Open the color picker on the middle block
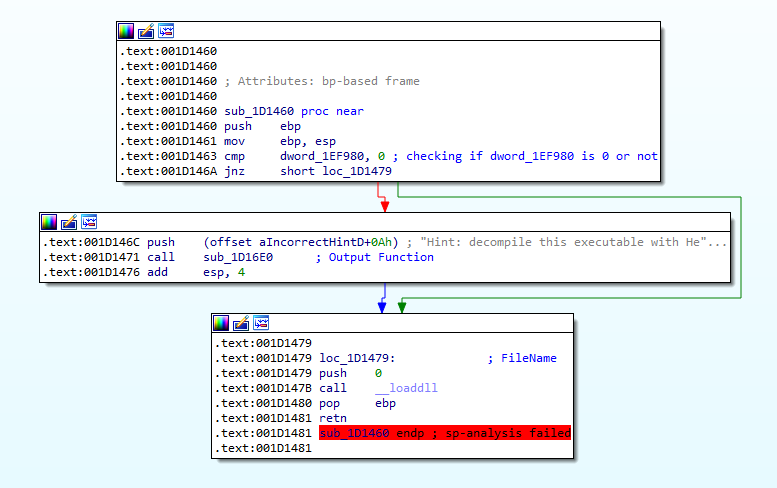The height and width of the screenshot is (488, 777). [49, 222]
